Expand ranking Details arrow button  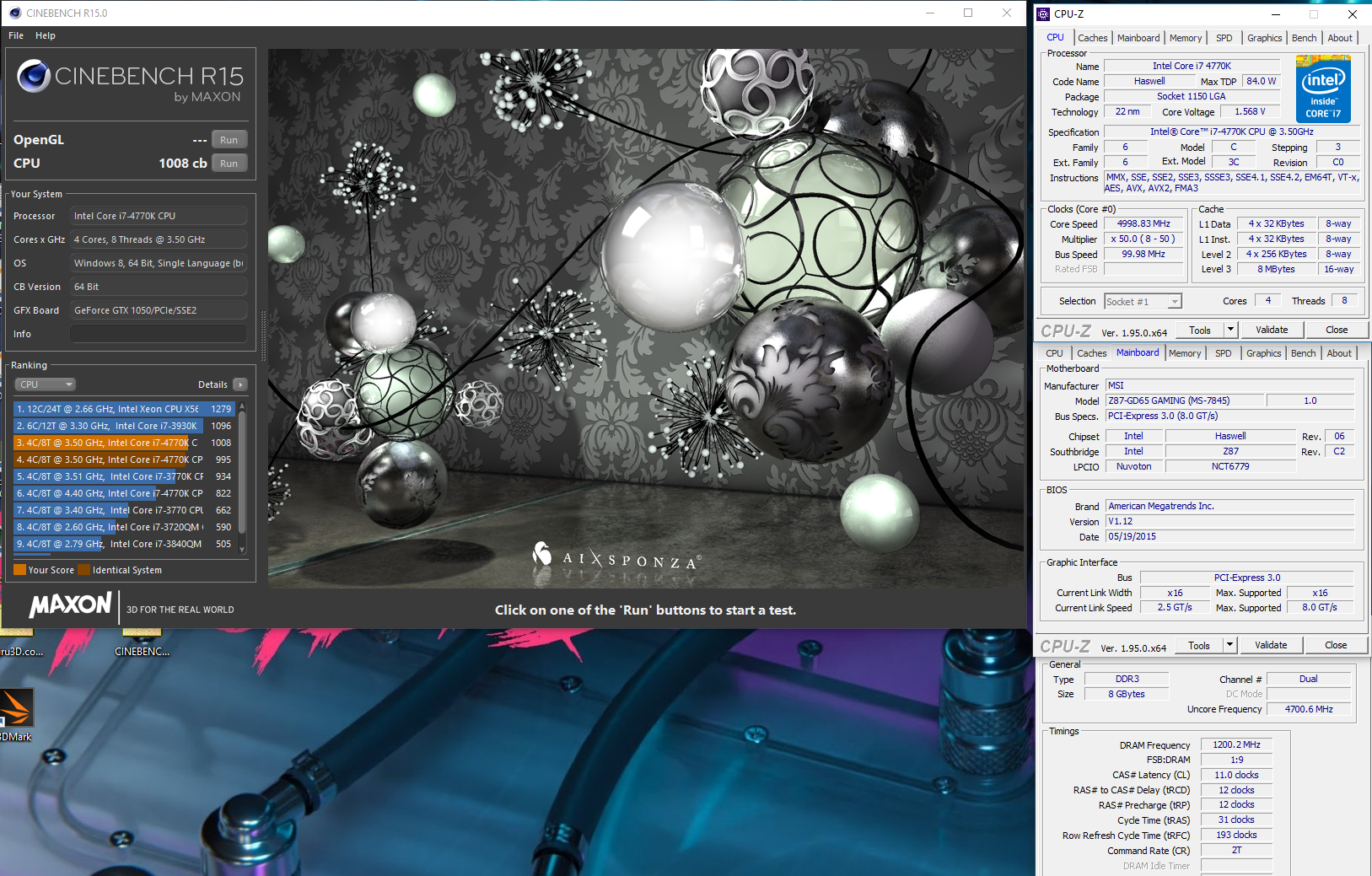pyautogui.click(x=240, y=384)
